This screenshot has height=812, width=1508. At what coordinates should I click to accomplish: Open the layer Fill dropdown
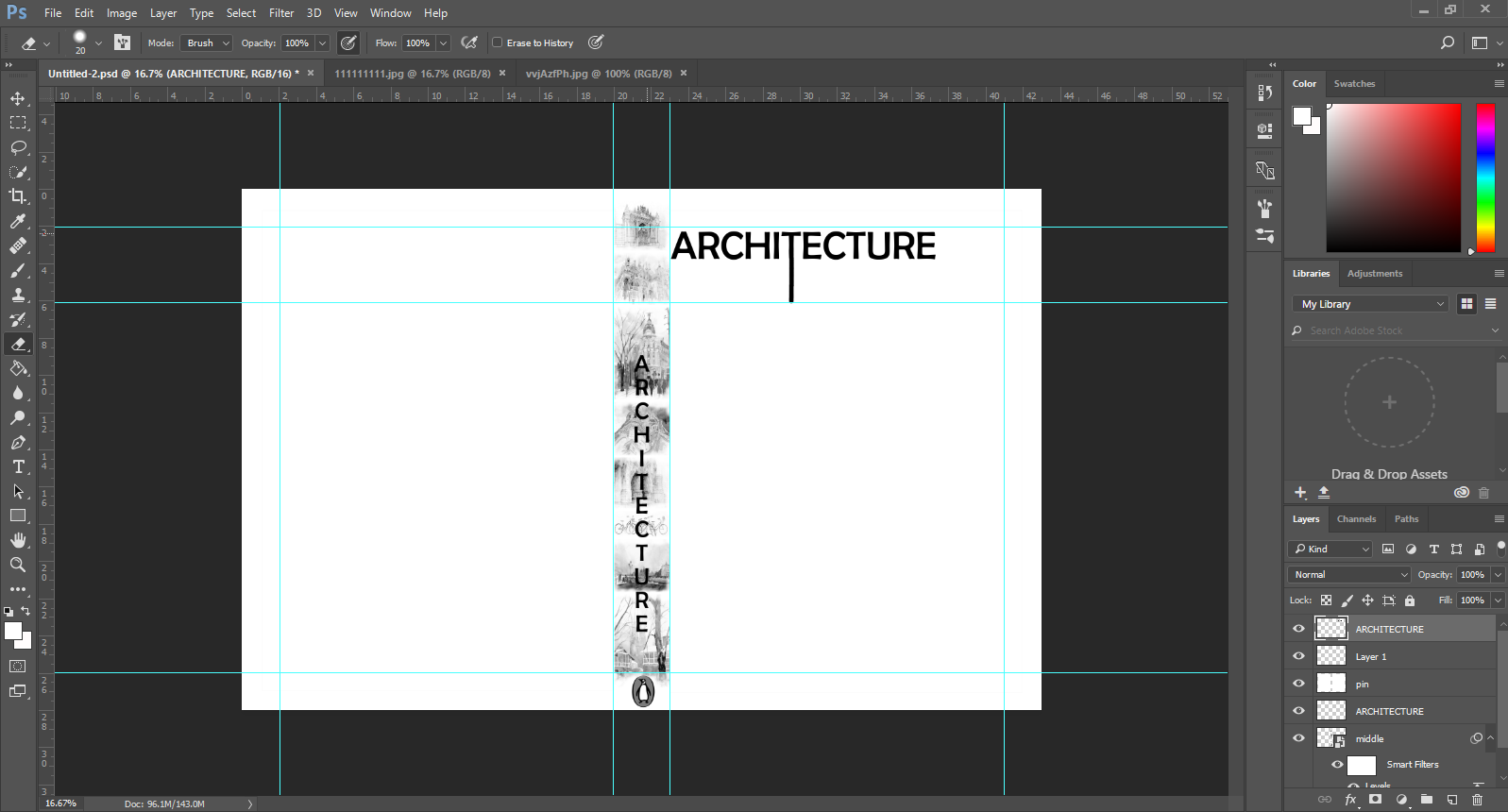[1497, 601]
